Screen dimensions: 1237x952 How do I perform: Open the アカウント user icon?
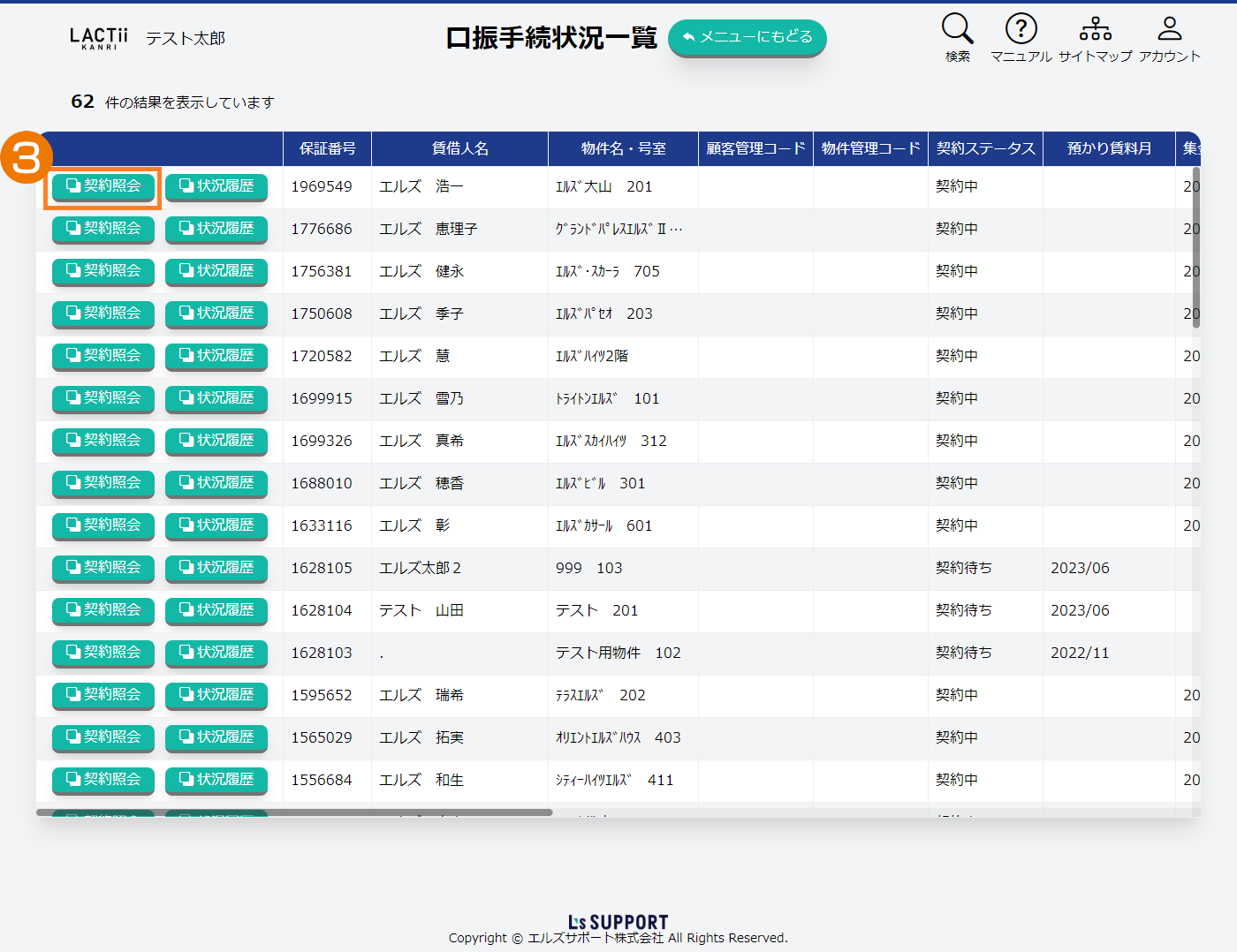pyautogui.click(x=1169, y=37)
